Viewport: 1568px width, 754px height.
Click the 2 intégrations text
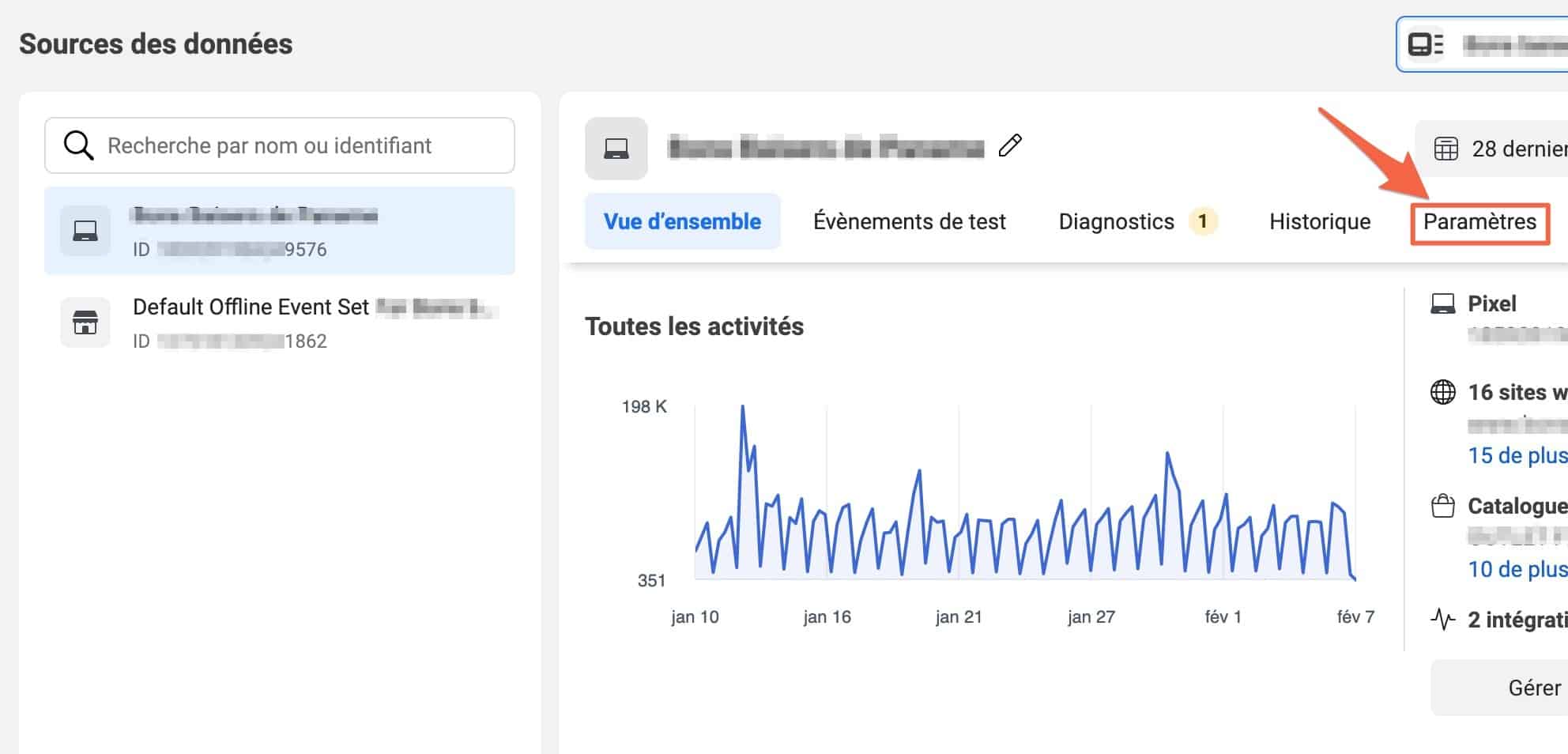tap(1517, 620)
